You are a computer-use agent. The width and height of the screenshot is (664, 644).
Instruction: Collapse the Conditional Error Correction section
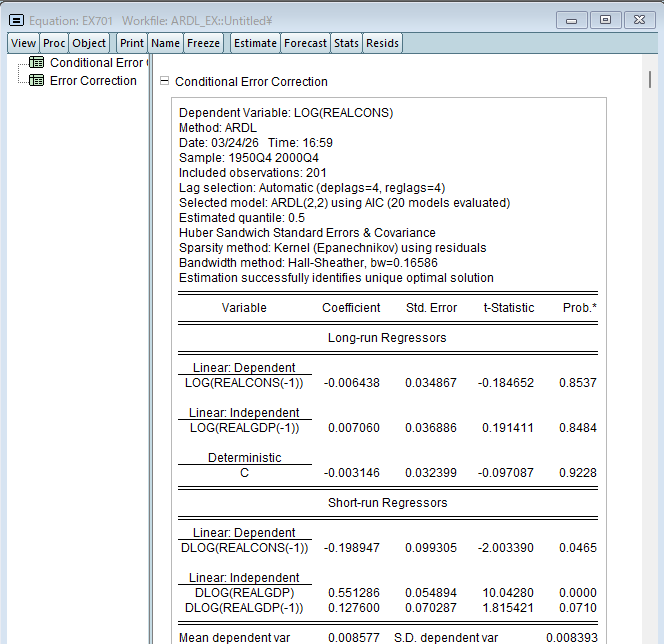pos(166,82)
